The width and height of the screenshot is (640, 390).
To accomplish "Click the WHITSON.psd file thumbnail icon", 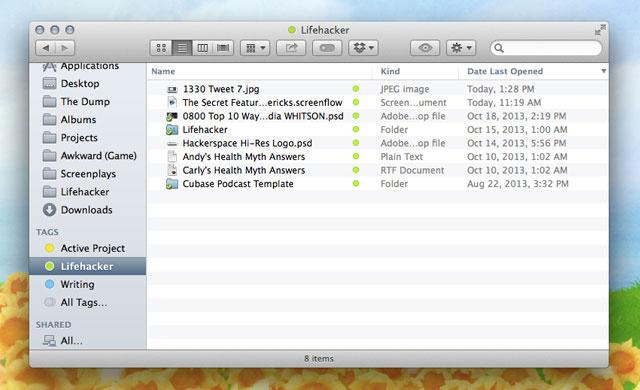I will tap(172, 116).
